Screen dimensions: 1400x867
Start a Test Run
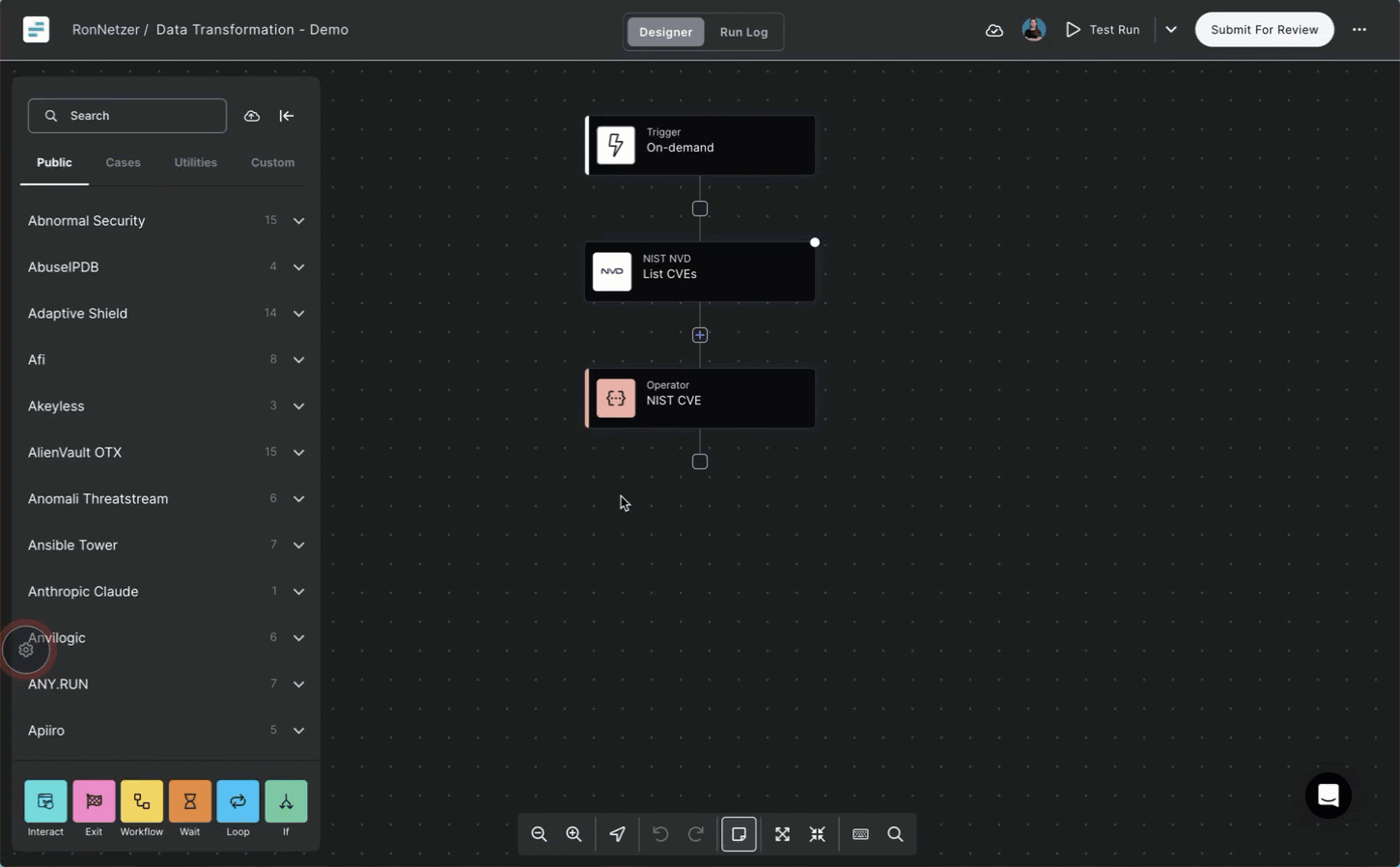pyautogui.click(x=1103, y=30)
